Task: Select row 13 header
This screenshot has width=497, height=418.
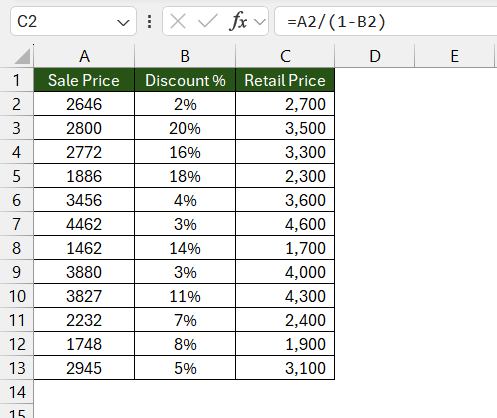Action: click(x=17, y=368)
